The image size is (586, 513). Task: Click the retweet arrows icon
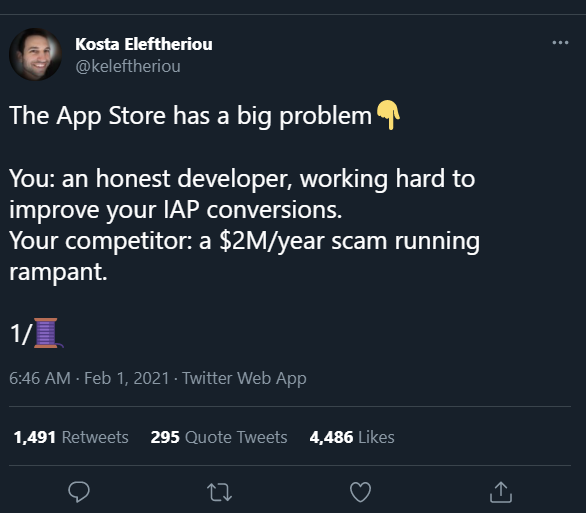[219, 492]
